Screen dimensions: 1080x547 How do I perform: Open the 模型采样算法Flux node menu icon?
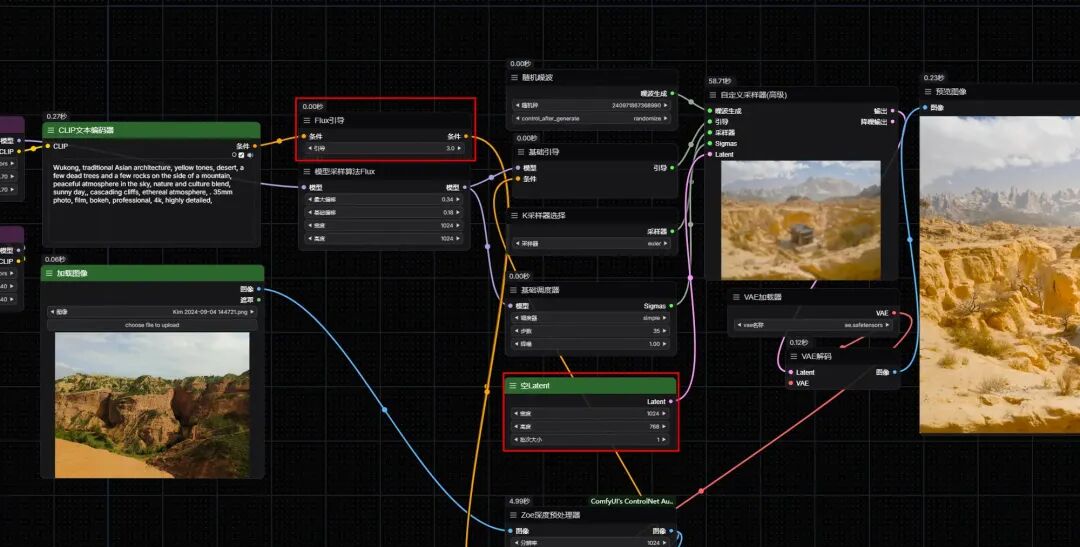click(x=308, y=172)
